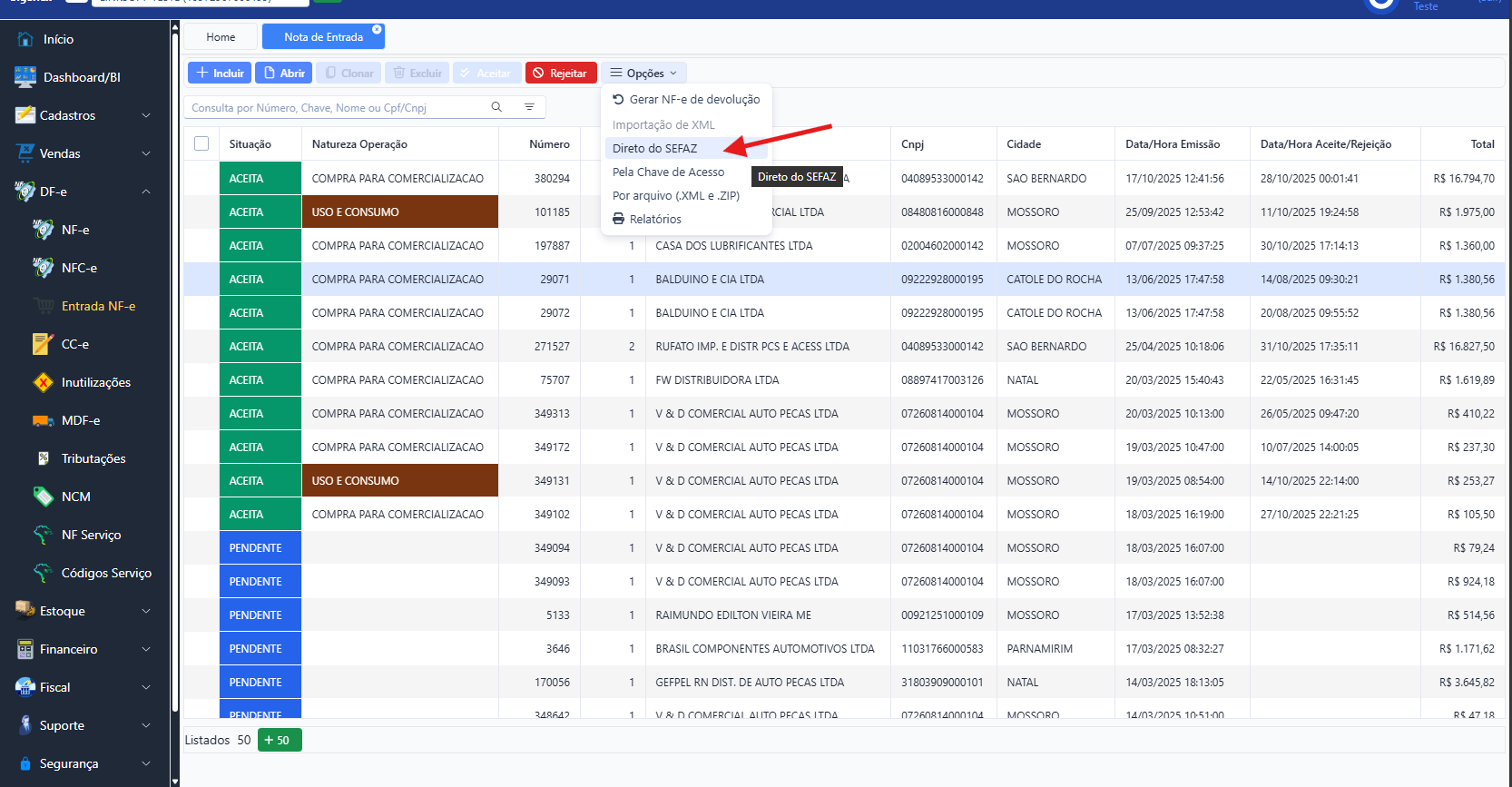Open the filter icon beside search
This screenshot has width=1512, height=787.
[x=529, y=107]
